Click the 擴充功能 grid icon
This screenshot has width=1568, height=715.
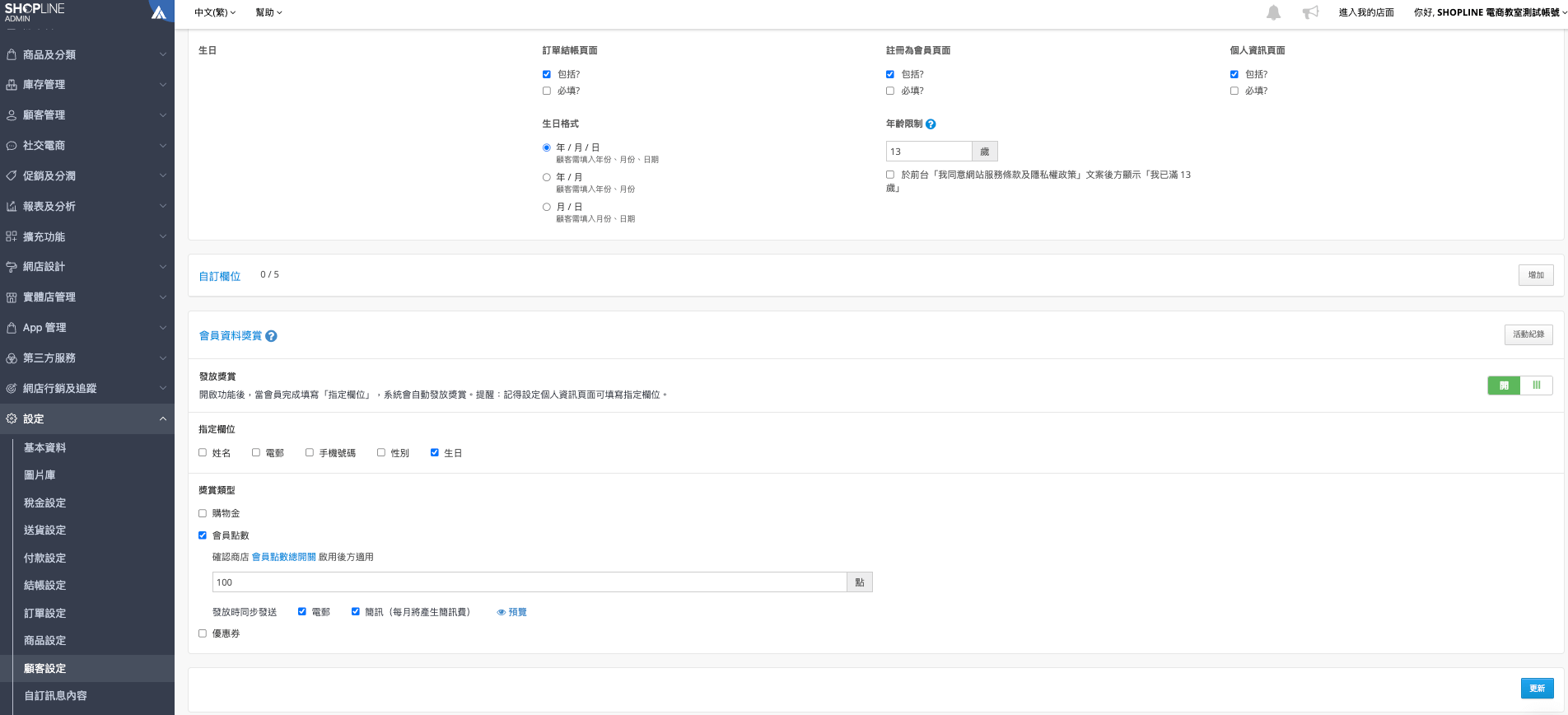pyautogui.click(x=12, y=236)
